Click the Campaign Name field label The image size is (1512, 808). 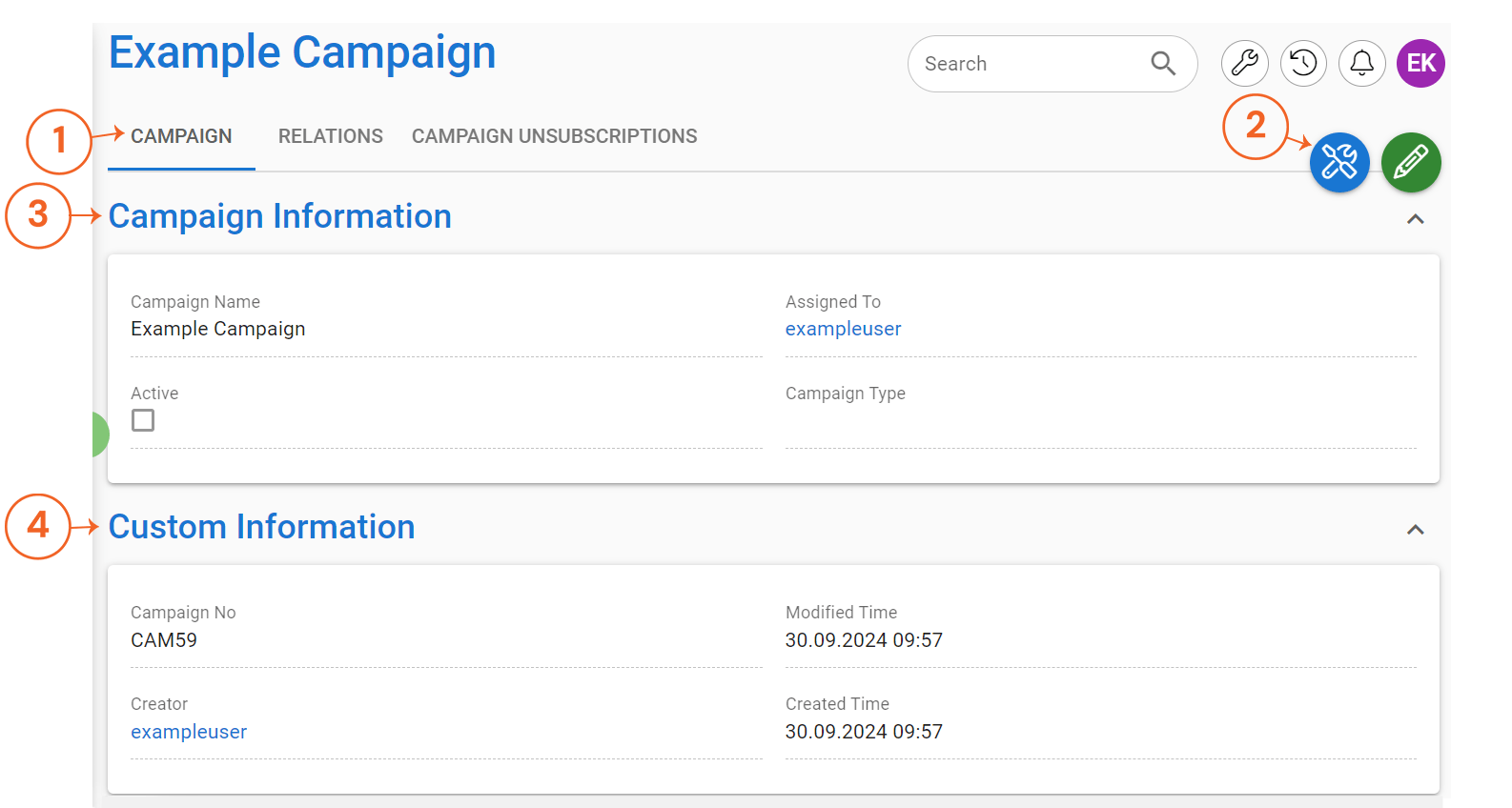coord(195,302)
